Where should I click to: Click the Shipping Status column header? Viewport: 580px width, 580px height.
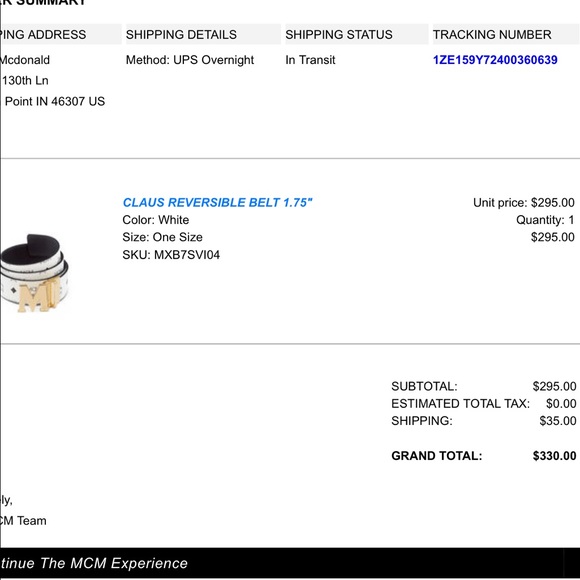357,34
